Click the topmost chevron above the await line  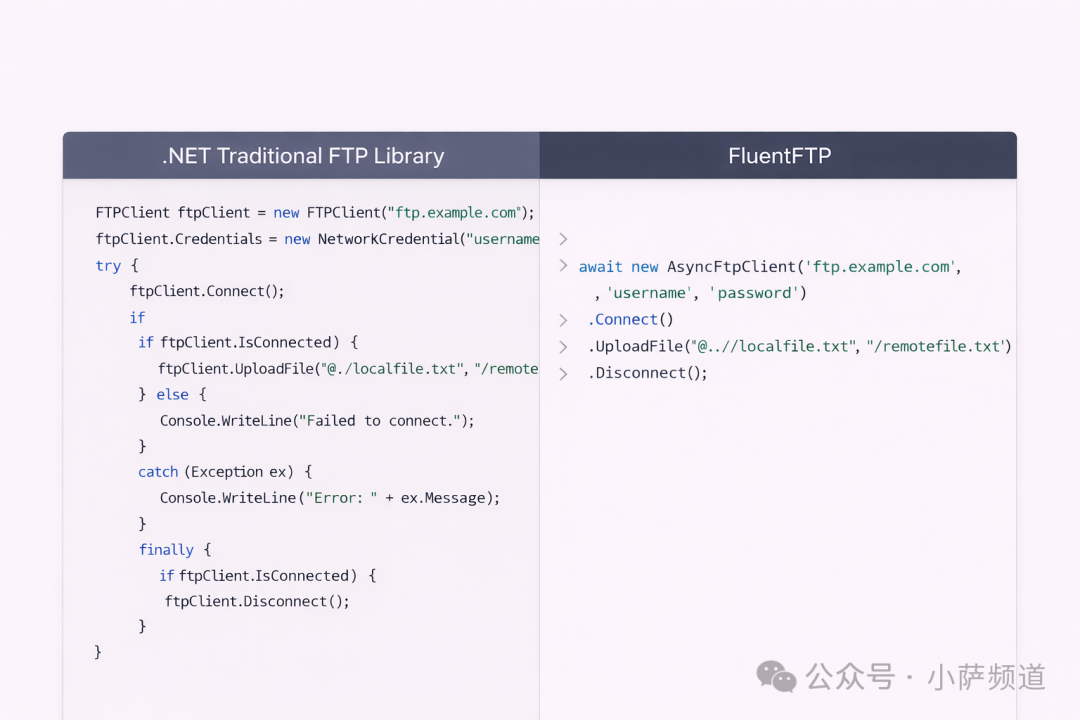(563, 239)
